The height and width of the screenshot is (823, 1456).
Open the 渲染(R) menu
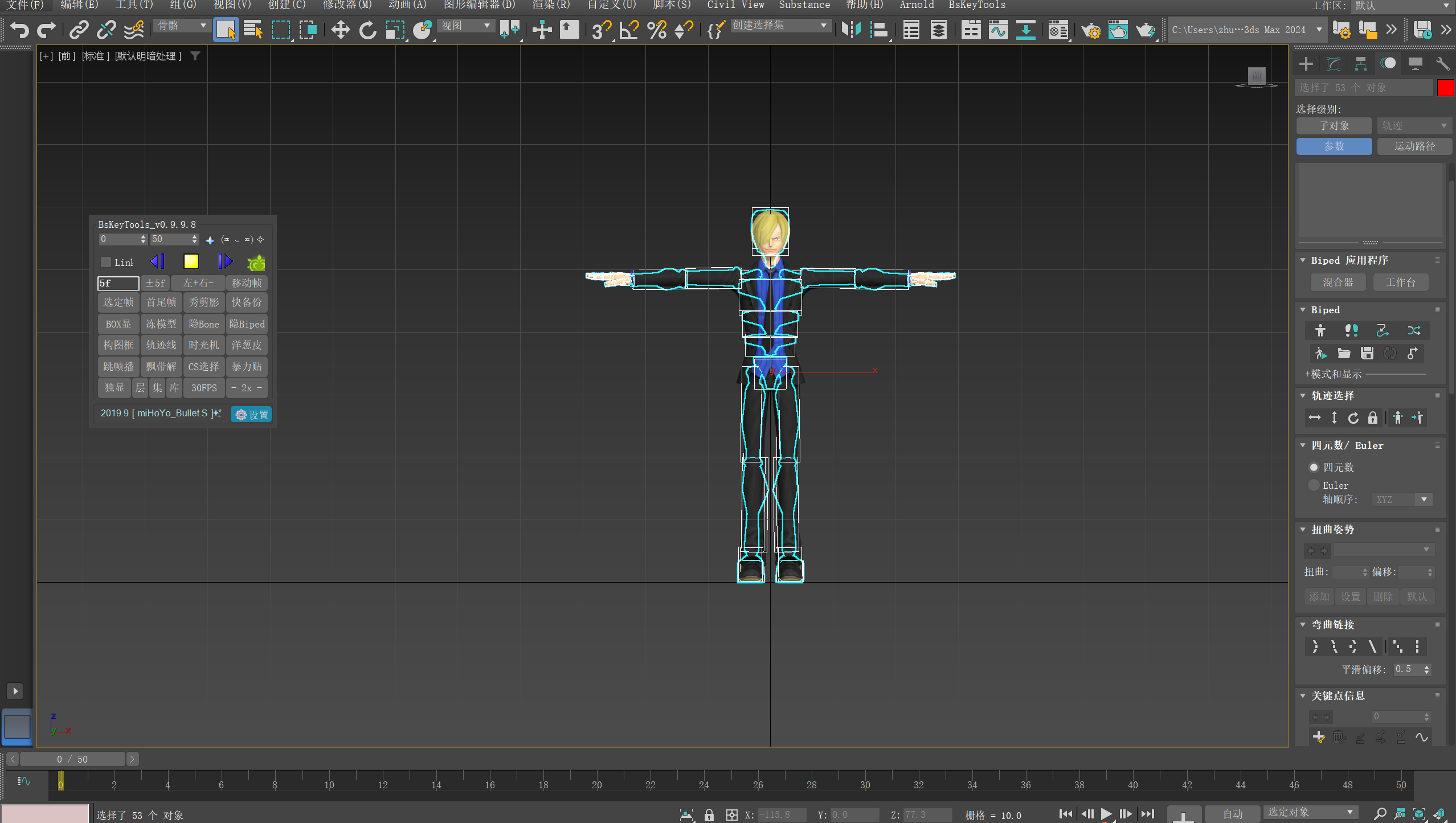551,5
